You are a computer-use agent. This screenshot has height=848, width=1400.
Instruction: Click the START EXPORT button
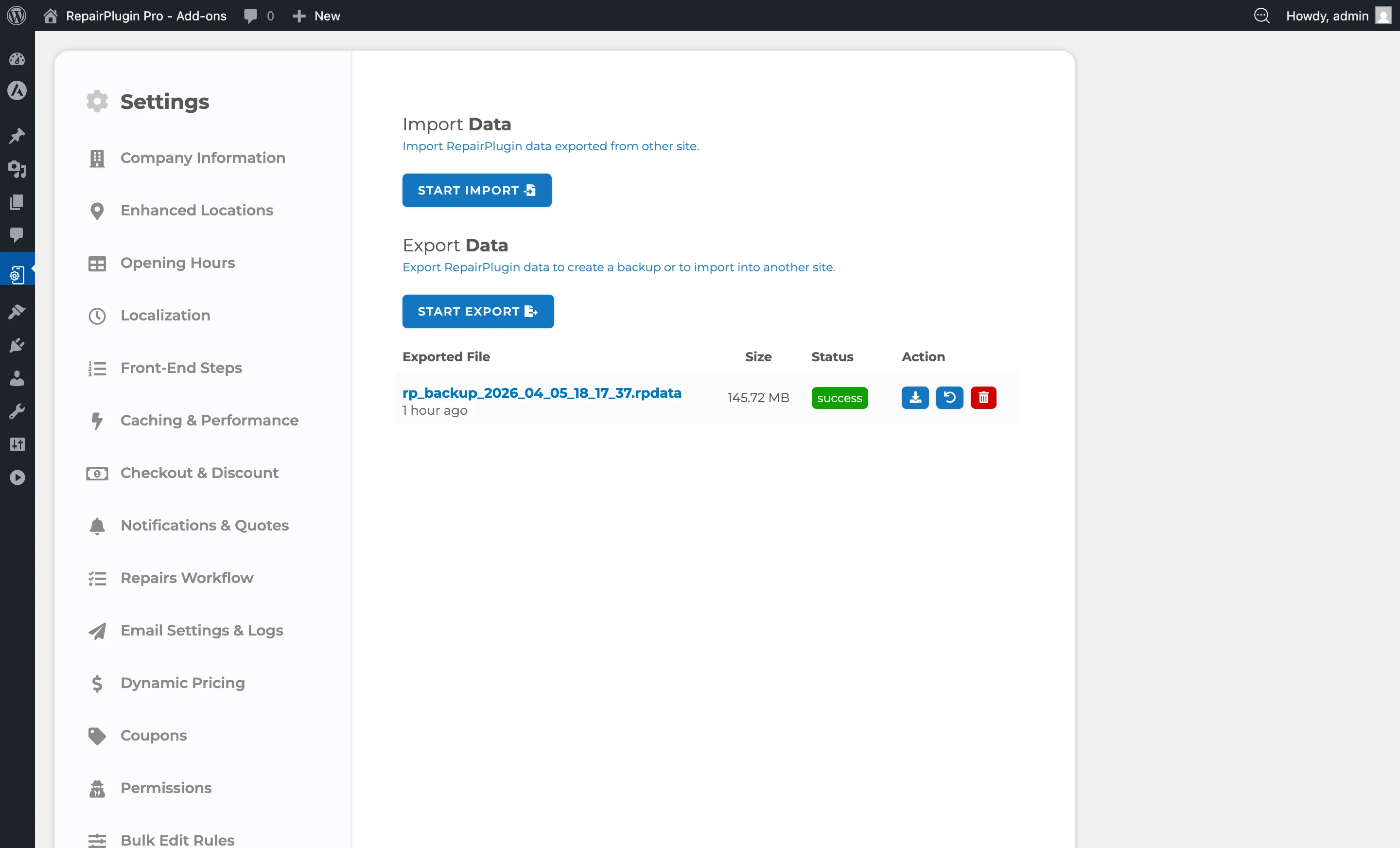click(x=478, y=311)
